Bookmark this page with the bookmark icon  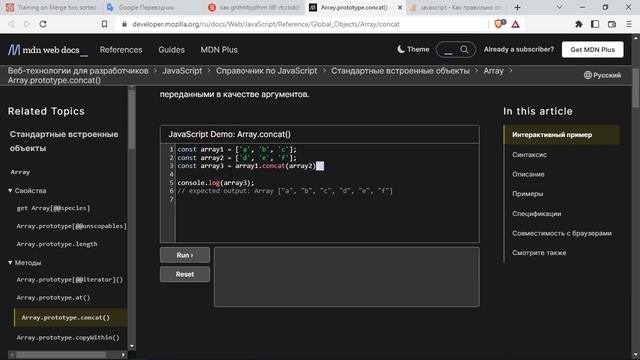coord(104,24)
